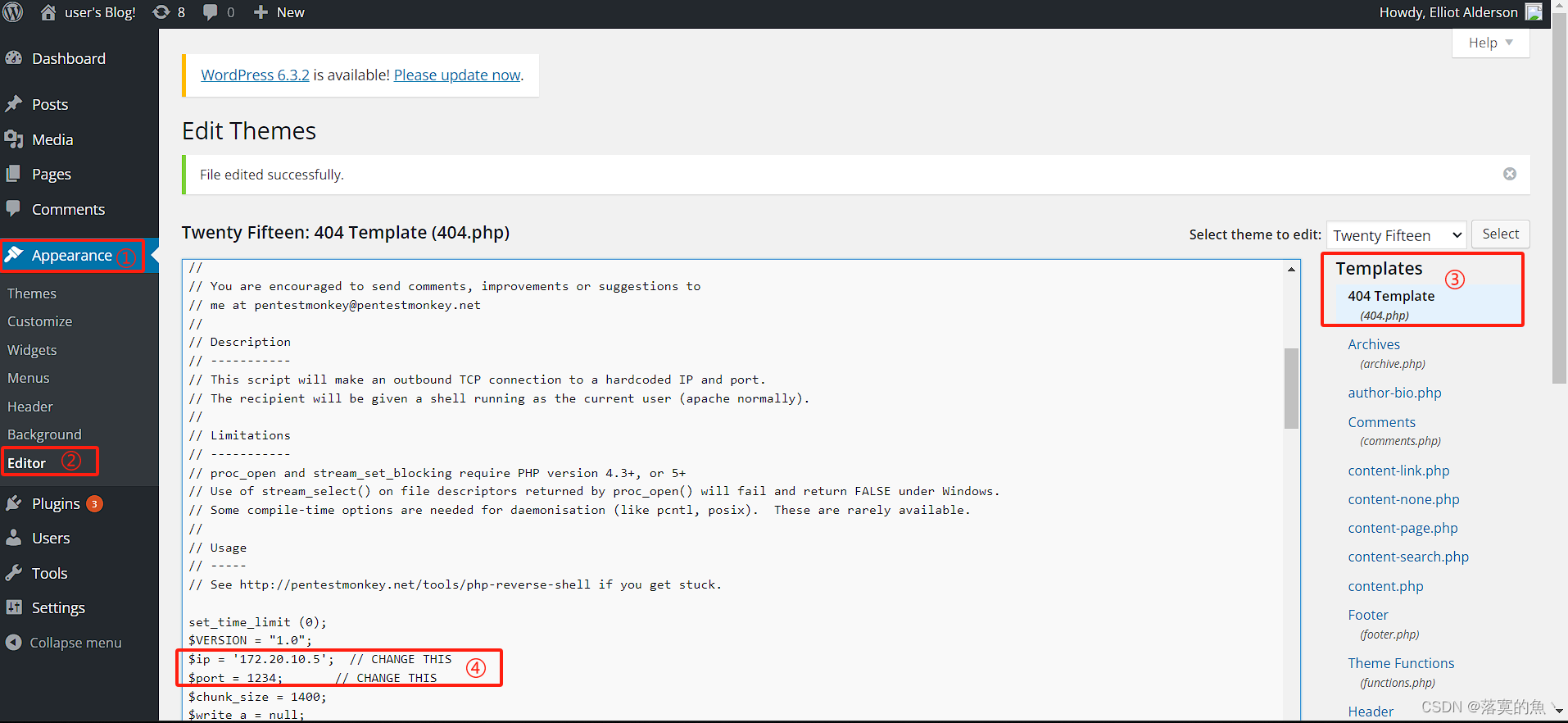
Task: Click the Dashboard gauge icon
Action: (x=14, y=58)
